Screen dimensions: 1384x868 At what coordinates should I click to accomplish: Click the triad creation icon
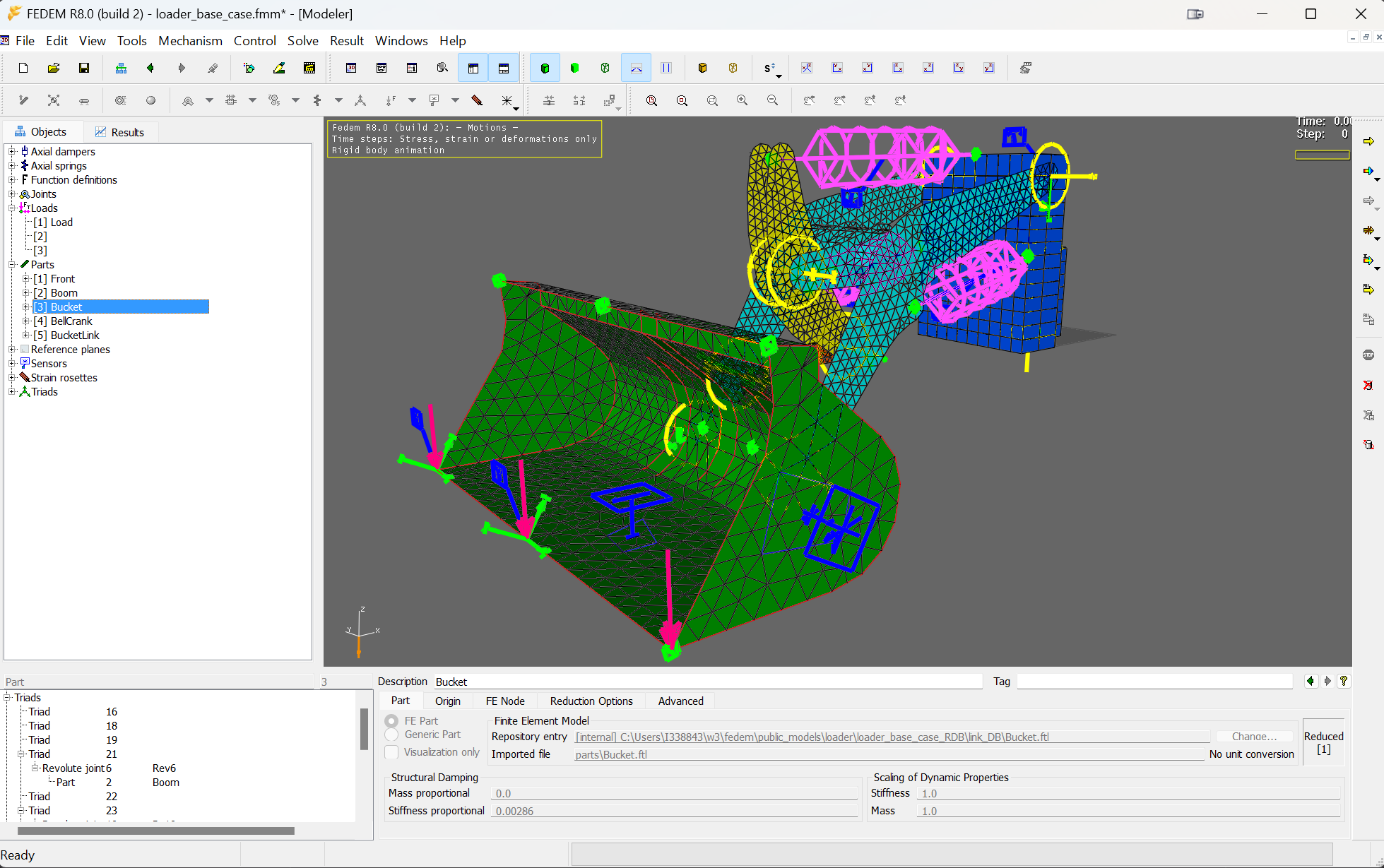point(360,100)
